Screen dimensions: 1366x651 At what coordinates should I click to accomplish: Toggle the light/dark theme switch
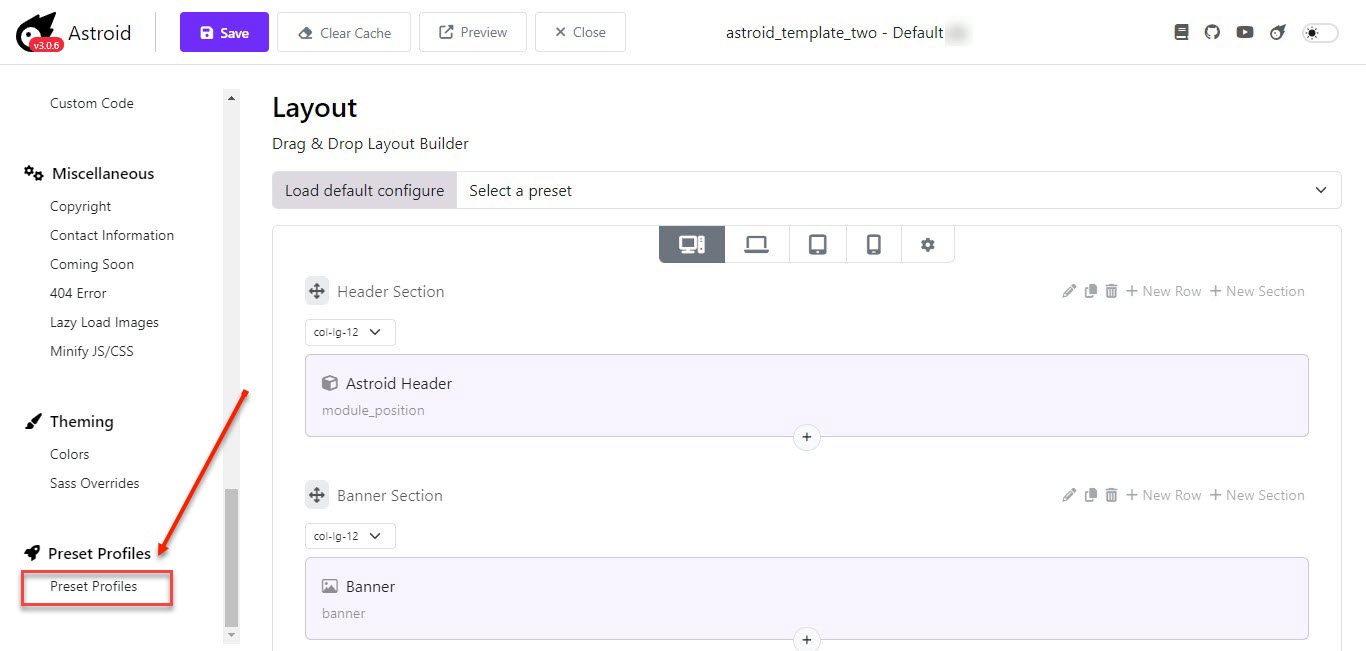[1319, 33]
